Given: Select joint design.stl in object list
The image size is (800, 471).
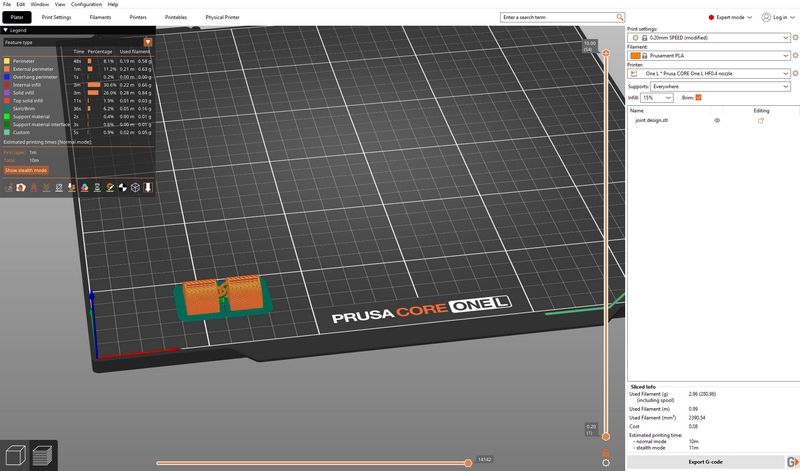Looking at the screenshot, I should point(652,120).
